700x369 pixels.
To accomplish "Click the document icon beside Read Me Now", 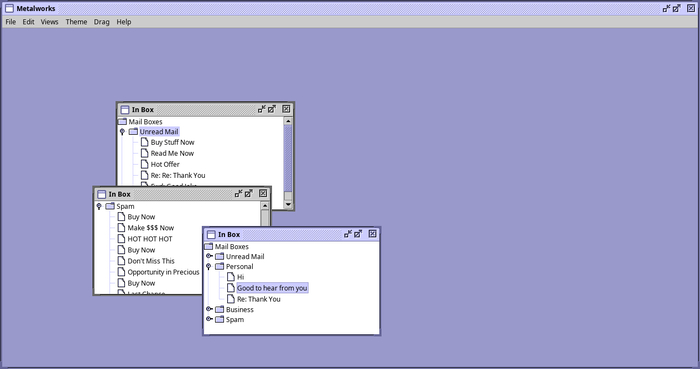I will point(144,153).
